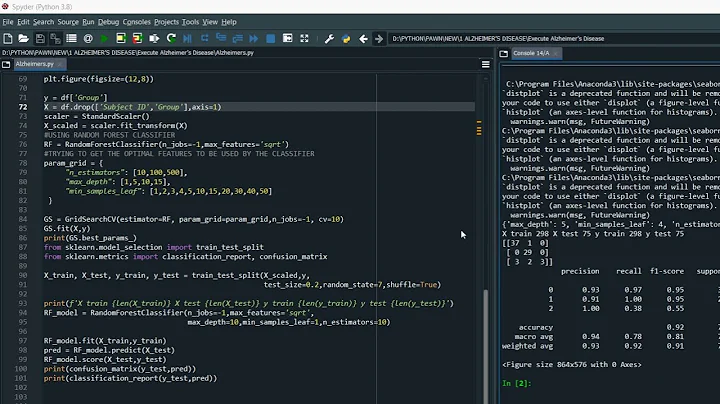Image resolution: width=720 pixels, height=404 pixels.
Task: Open the Consoles menu
Action: point(136,22)
